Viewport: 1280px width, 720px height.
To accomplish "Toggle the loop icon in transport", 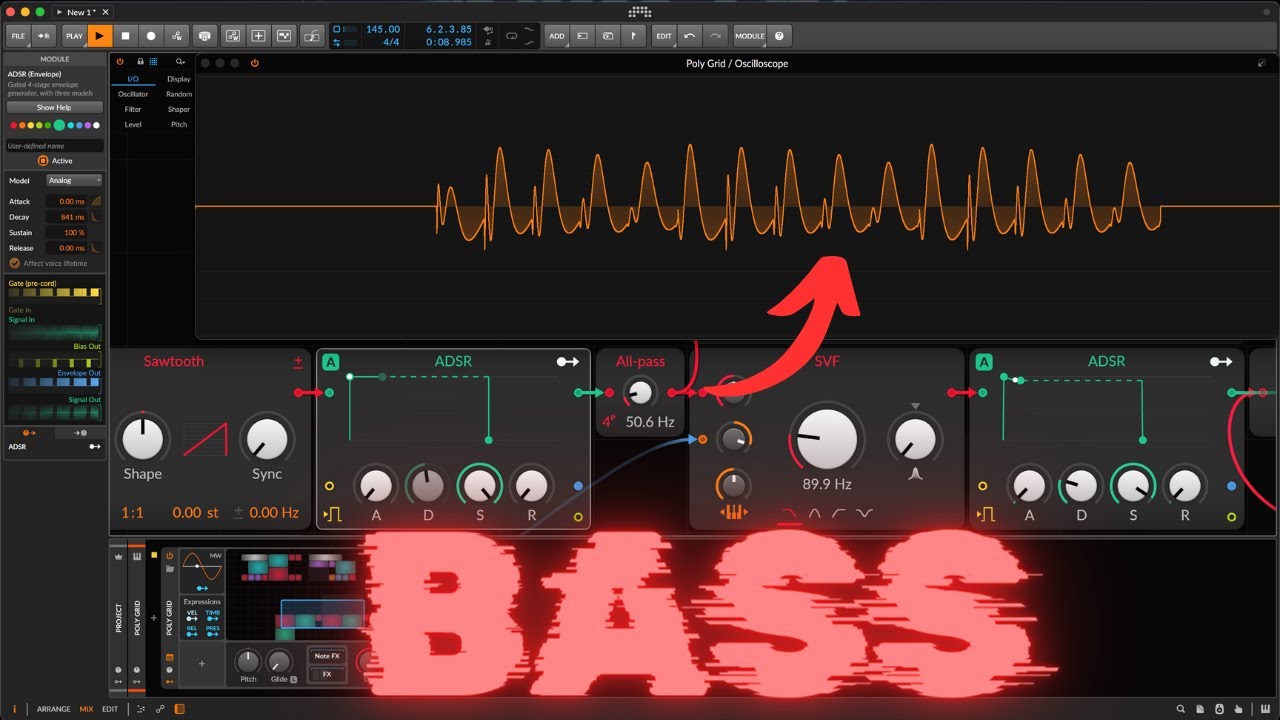I will (513, 35).
